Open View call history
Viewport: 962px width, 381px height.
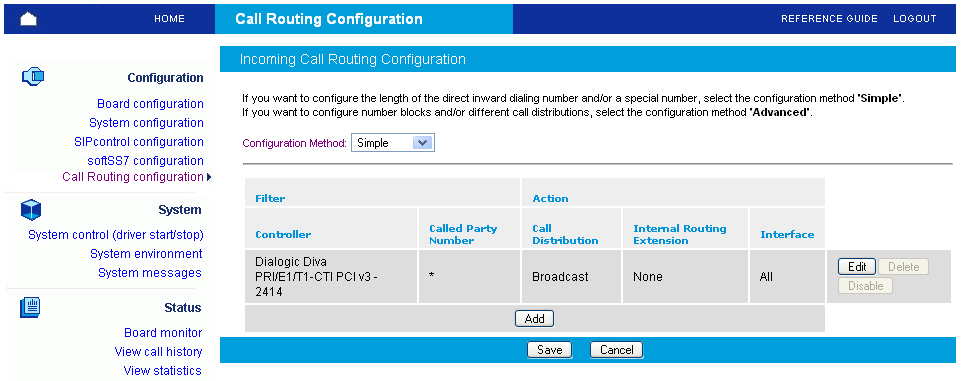point(158,352)
